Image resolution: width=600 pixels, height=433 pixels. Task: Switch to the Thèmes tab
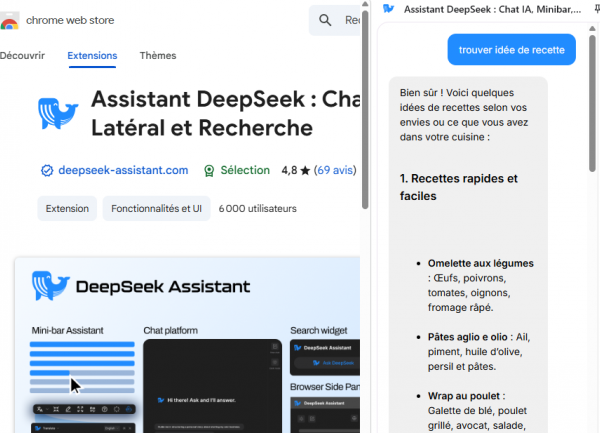[158, 56]
